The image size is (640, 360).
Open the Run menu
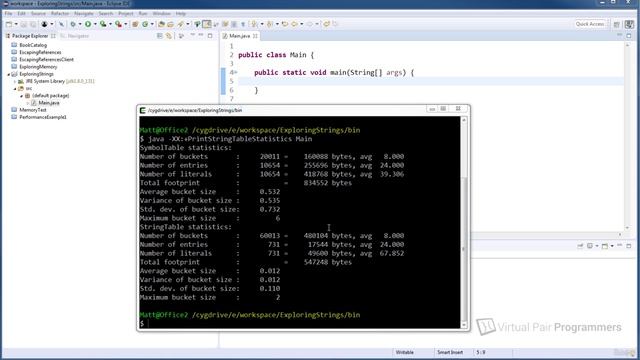(143, 13)
